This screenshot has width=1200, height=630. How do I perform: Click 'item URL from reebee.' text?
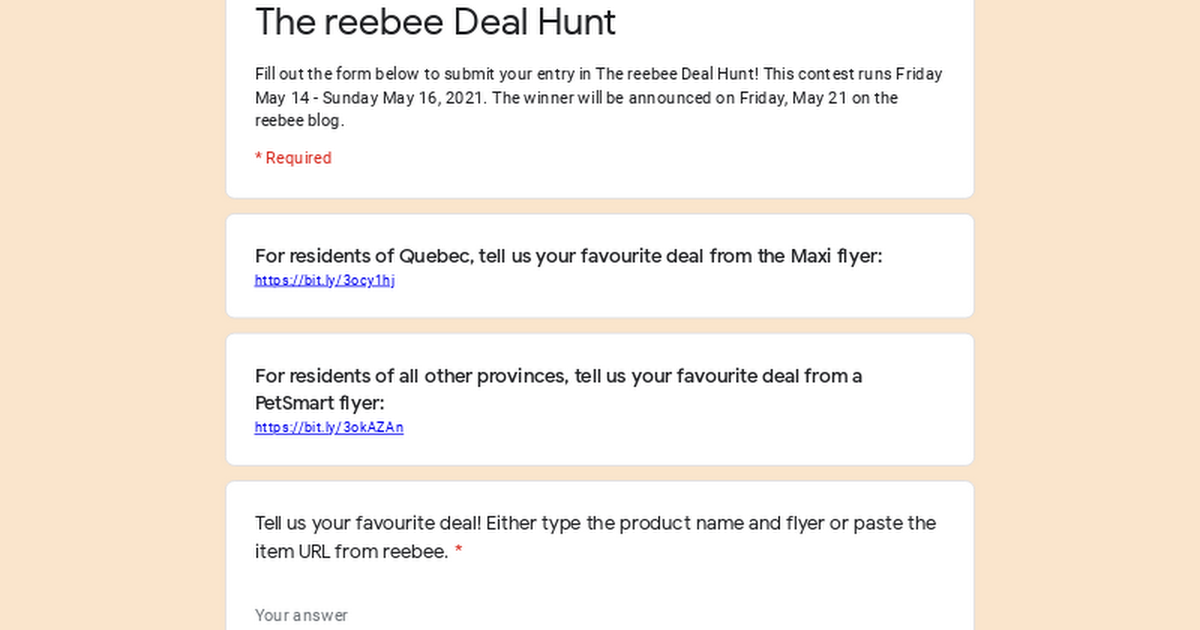coord(352,552)
